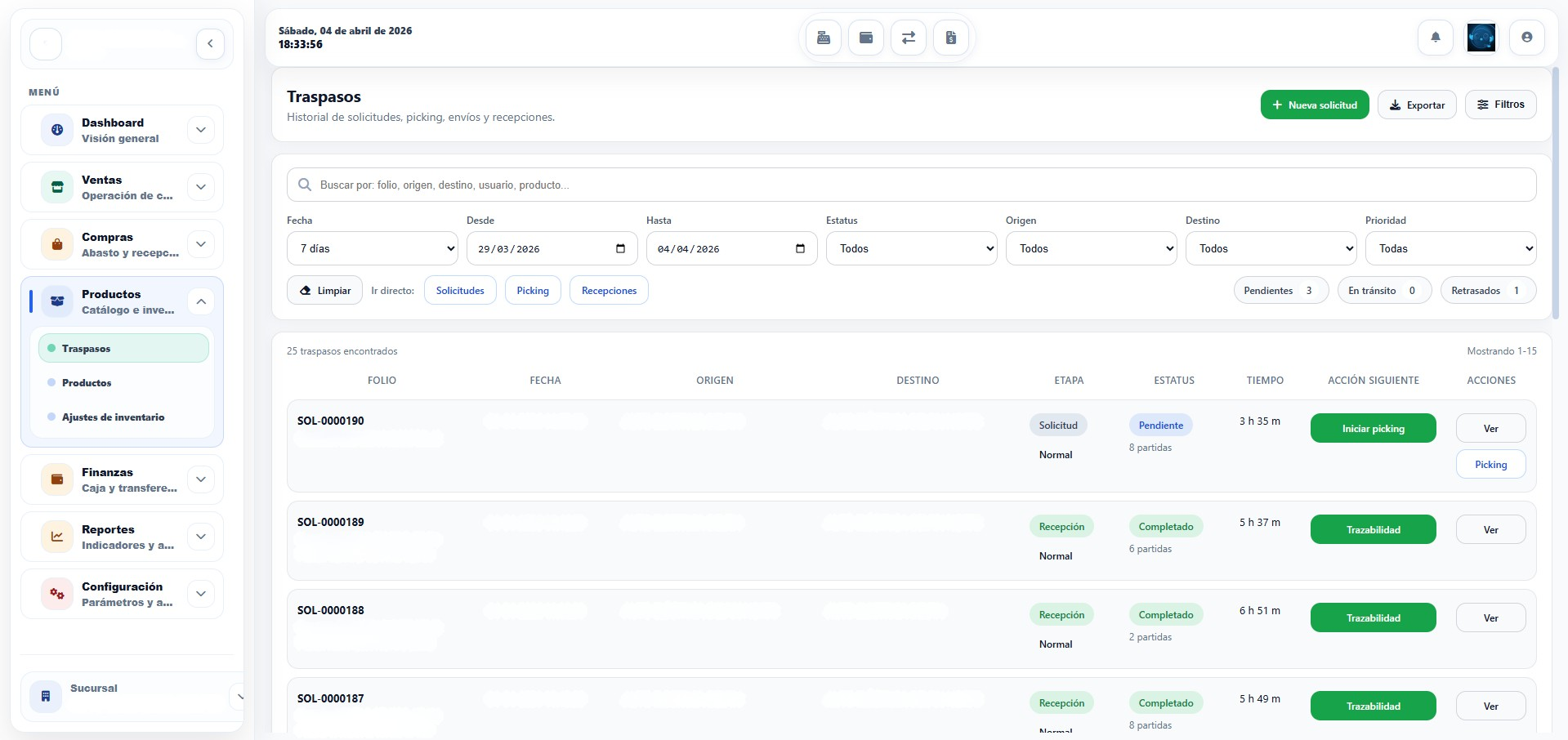Open the support assistant avatar

[1481, 38]
